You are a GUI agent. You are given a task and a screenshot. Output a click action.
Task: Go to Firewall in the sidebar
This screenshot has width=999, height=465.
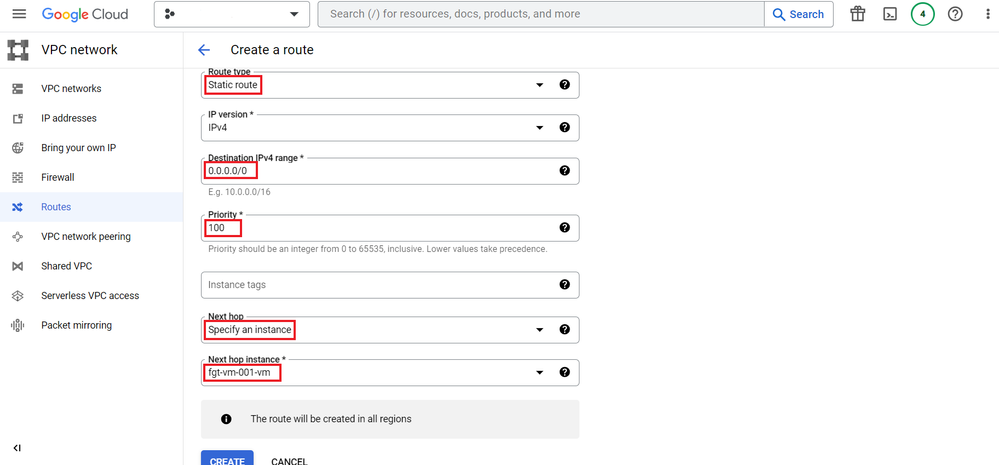coord(57,177)
